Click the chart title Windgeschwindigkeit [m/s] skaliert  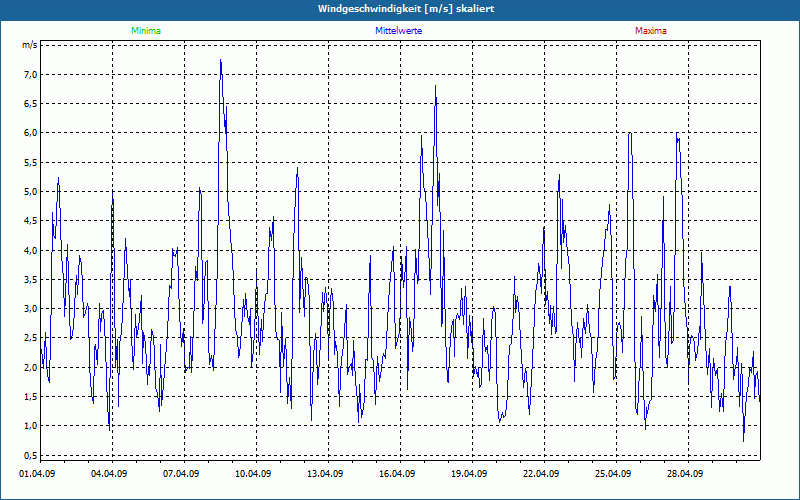click(x=406, y=9)
